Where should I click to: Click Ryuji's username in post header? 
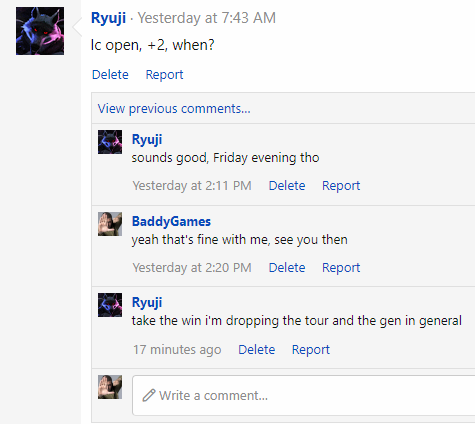pos(108,18)
